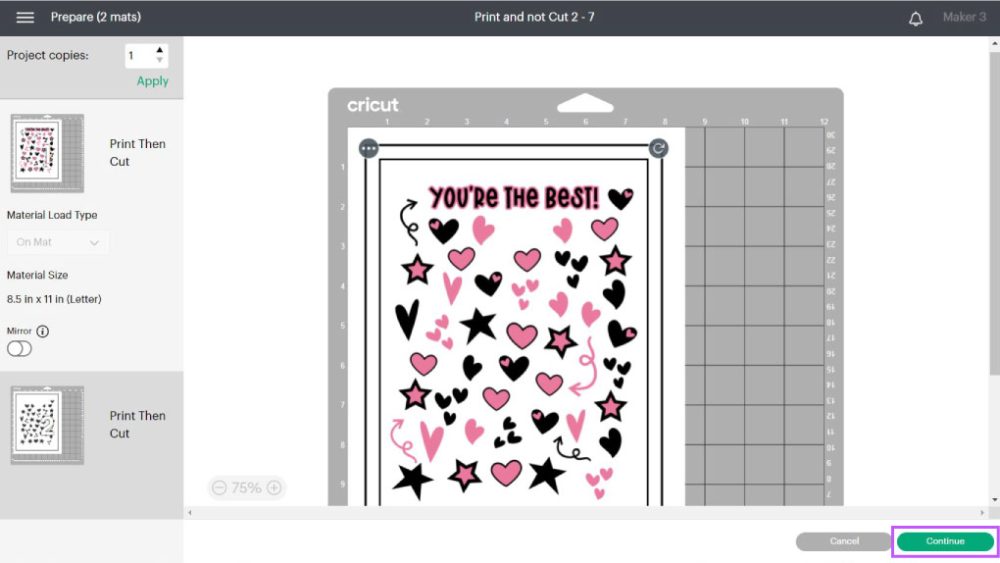Toggle the Mirror switch
Viewport: 1000px width, 563px height.
pyautogui.click(x=19, y=349)
